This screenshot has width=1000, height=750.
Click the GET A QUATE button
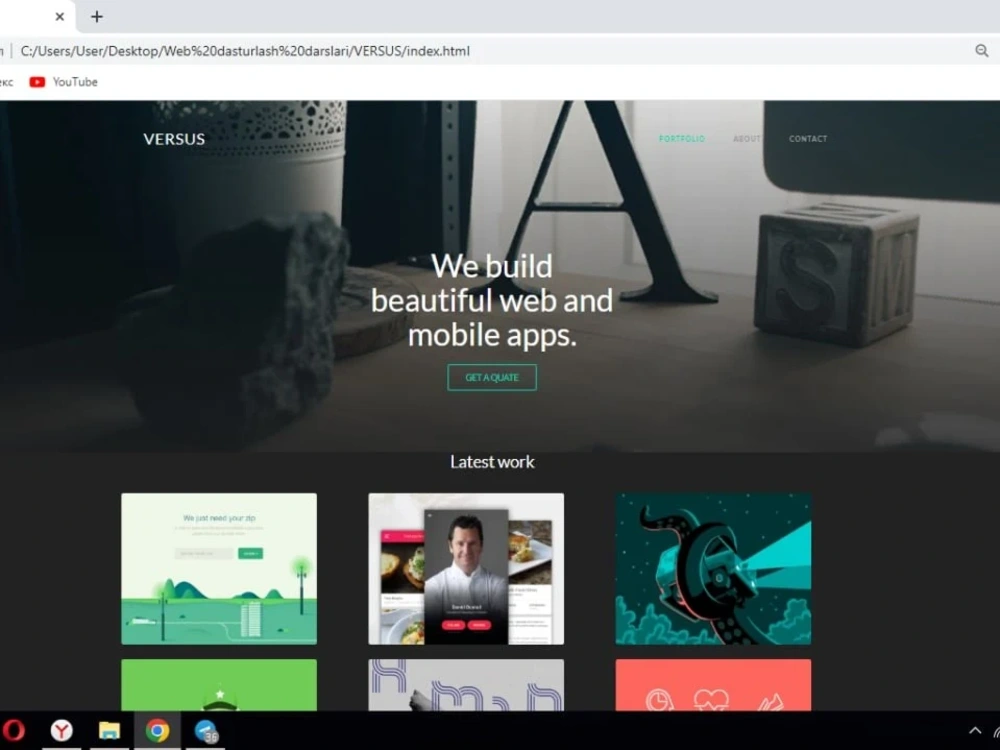point(491,377)
